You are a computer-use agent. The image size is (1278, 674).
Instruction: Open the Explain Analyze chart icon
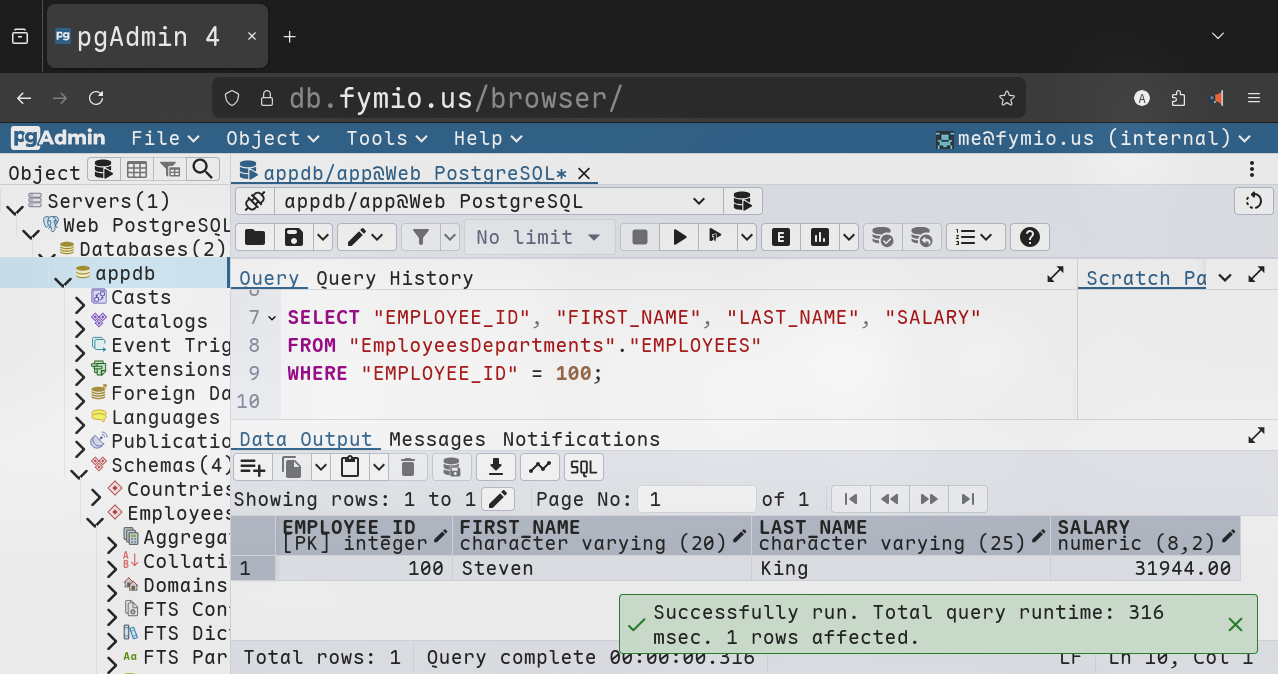point(820,237)
